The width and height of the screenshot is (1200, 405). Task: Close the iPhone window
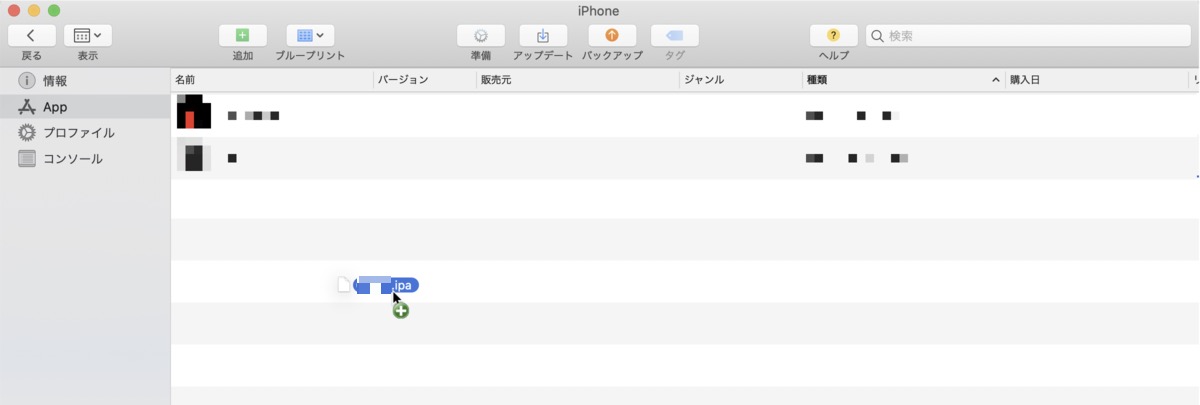pyautogui.click(x=13, y=10)
